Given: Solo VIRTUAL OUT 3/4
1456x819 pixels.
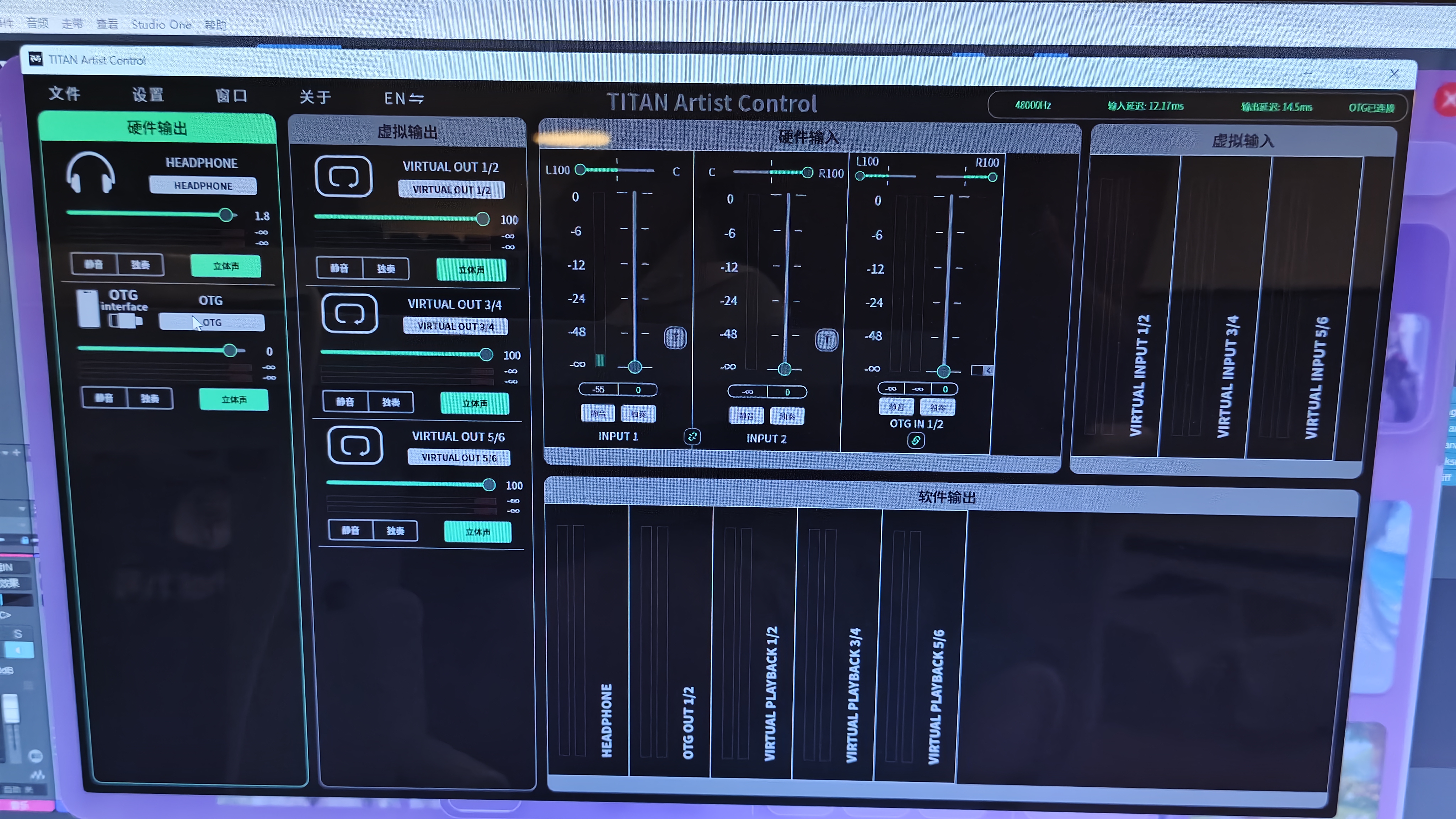Looking at the screenshot, I should pos(391,402).
